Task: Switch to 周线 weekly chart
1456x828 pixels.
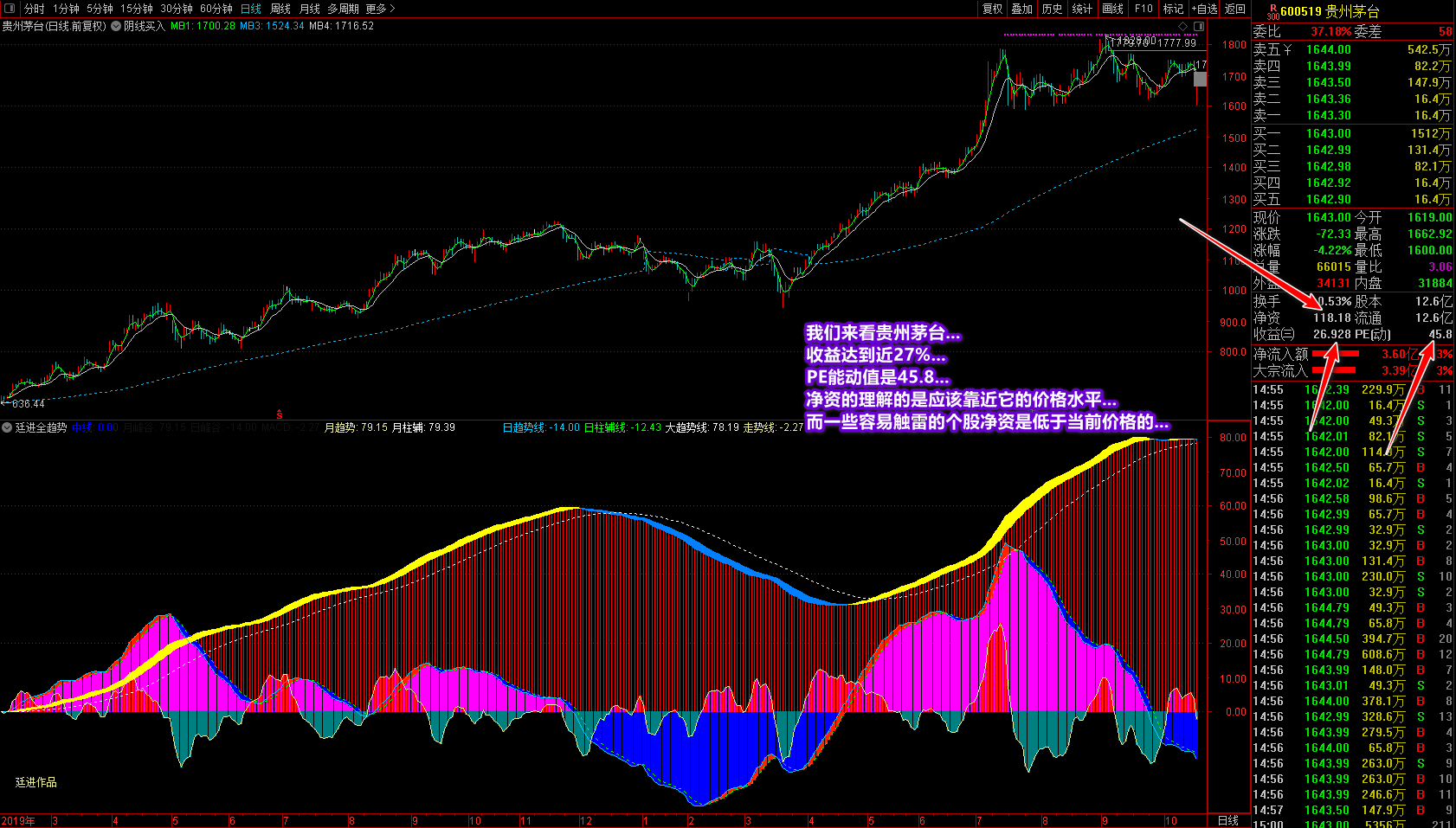Action: tap(280, 9)
